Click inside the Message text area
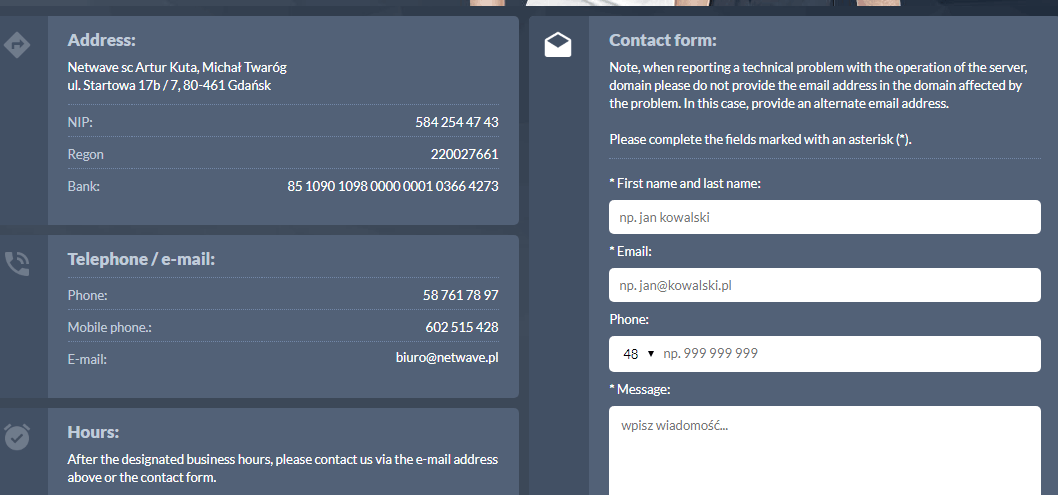 (825, 450)
